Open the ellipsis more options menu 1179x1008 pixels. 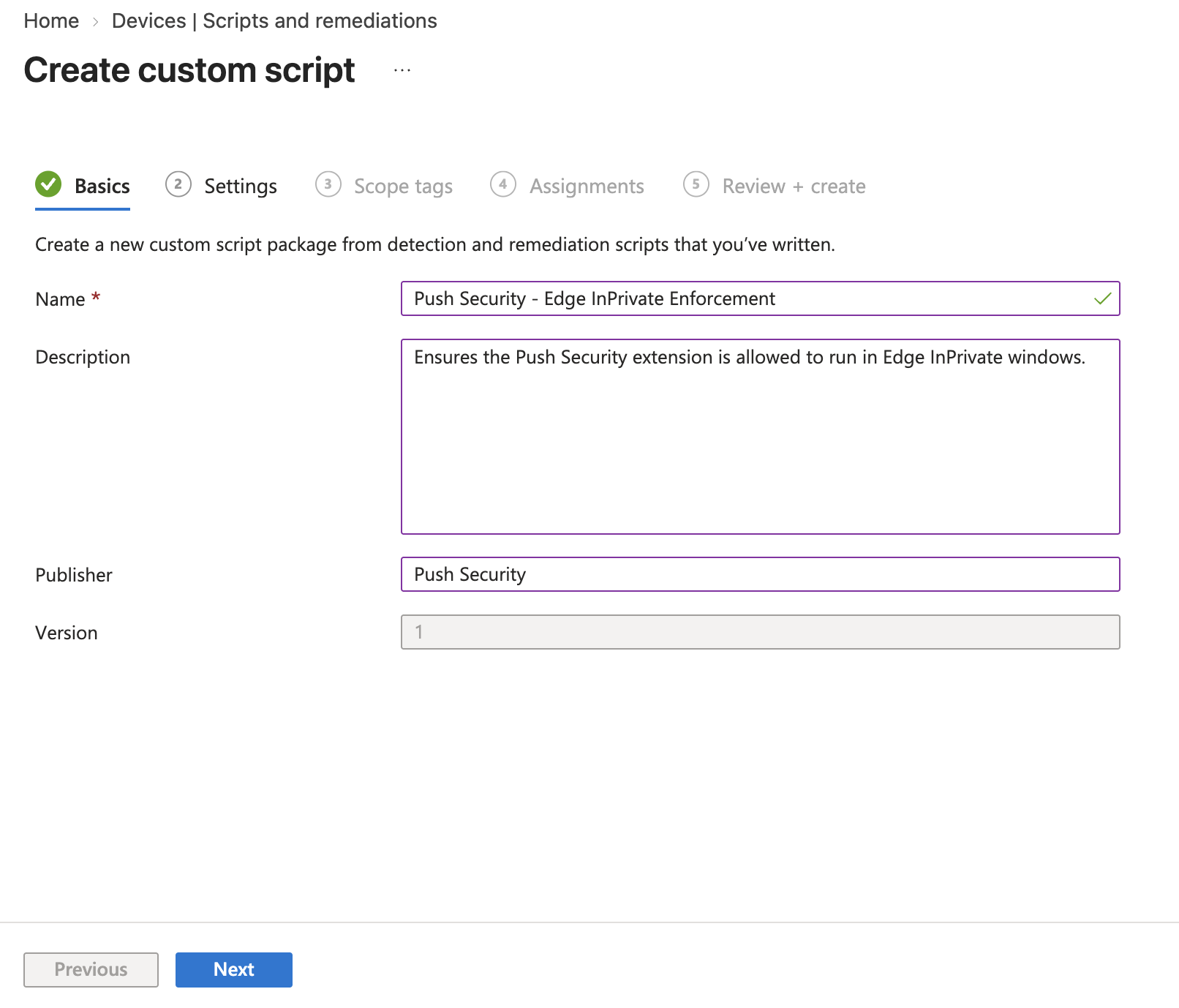pyautogui.click(x=402, y=71)
